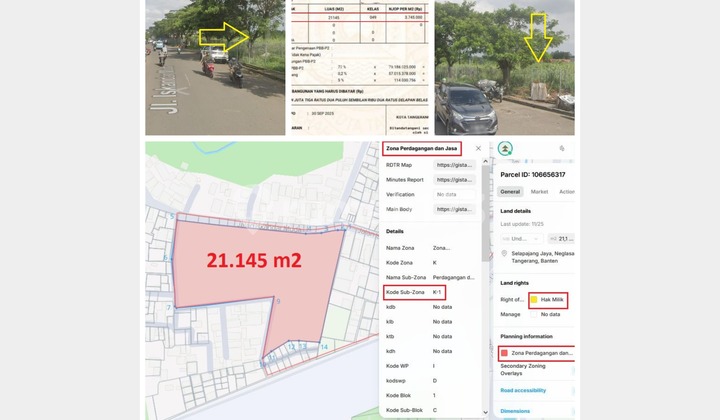The height and width of the screenshot is (420, 720).
Task: Click the icon right of the tree logo
Action: [x=562, y=149]
